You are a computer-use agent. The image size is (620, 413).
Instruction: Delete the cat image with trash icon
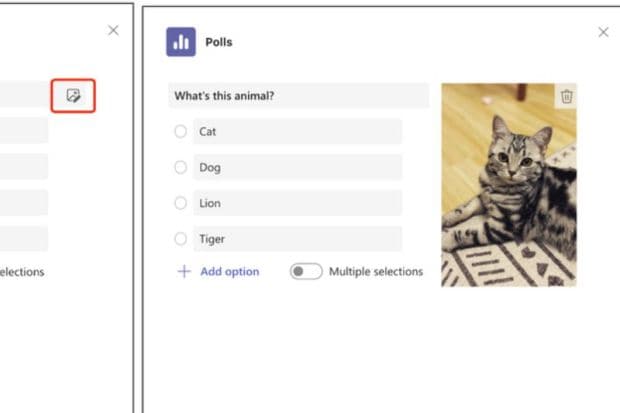(567, 96)
